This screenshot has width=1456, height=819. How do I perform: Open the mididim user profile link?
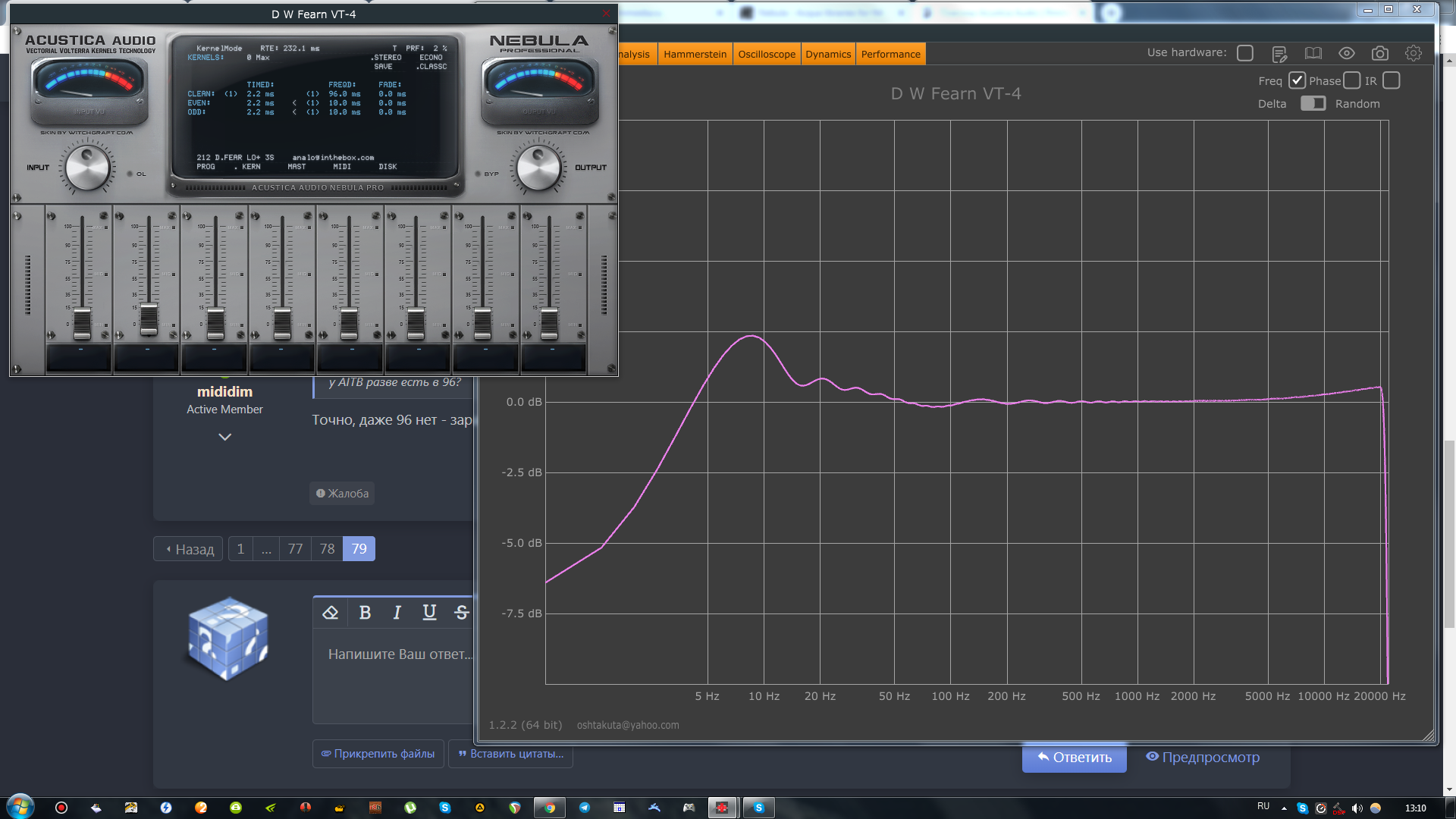tap(224, 391)
